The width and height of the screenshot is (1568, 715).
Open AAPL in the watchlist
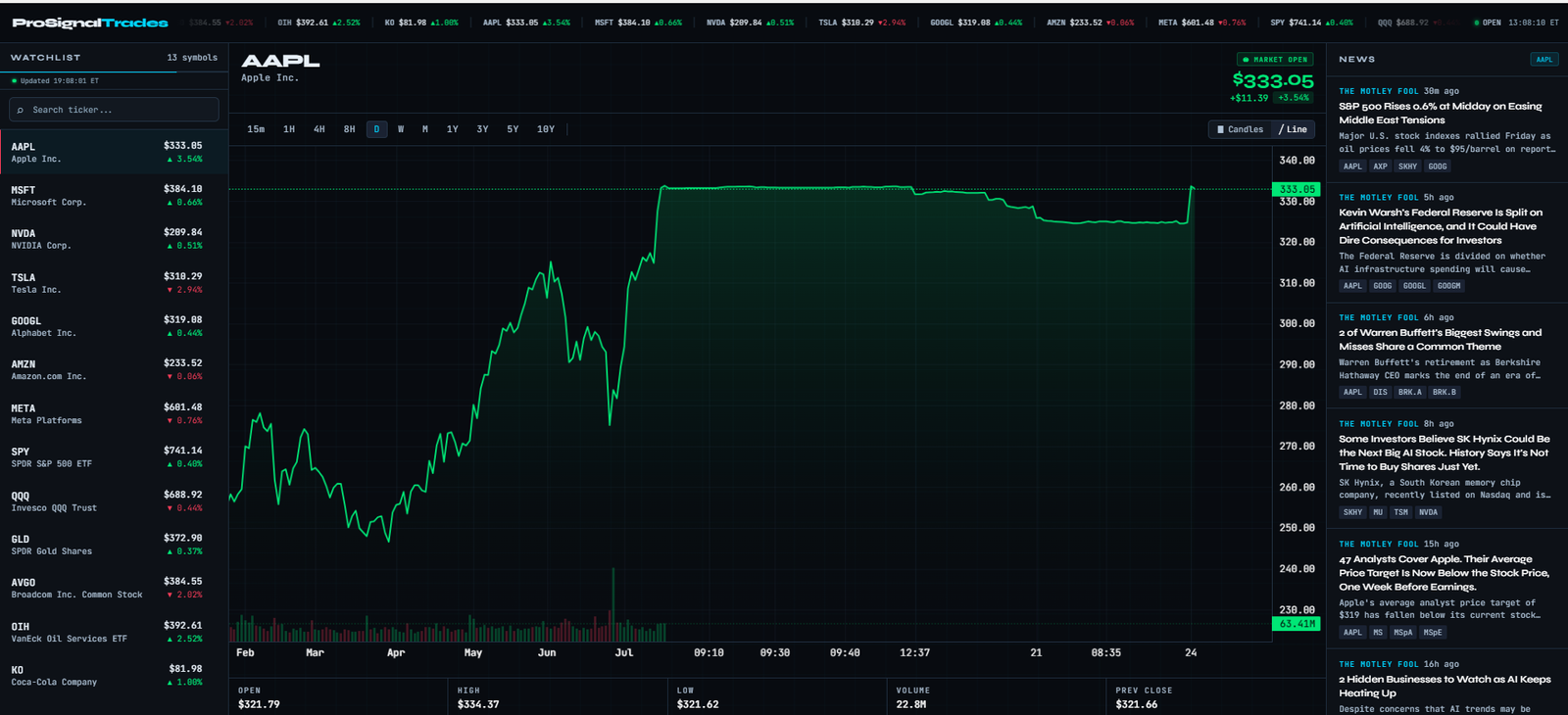click(x=114, y=152)
